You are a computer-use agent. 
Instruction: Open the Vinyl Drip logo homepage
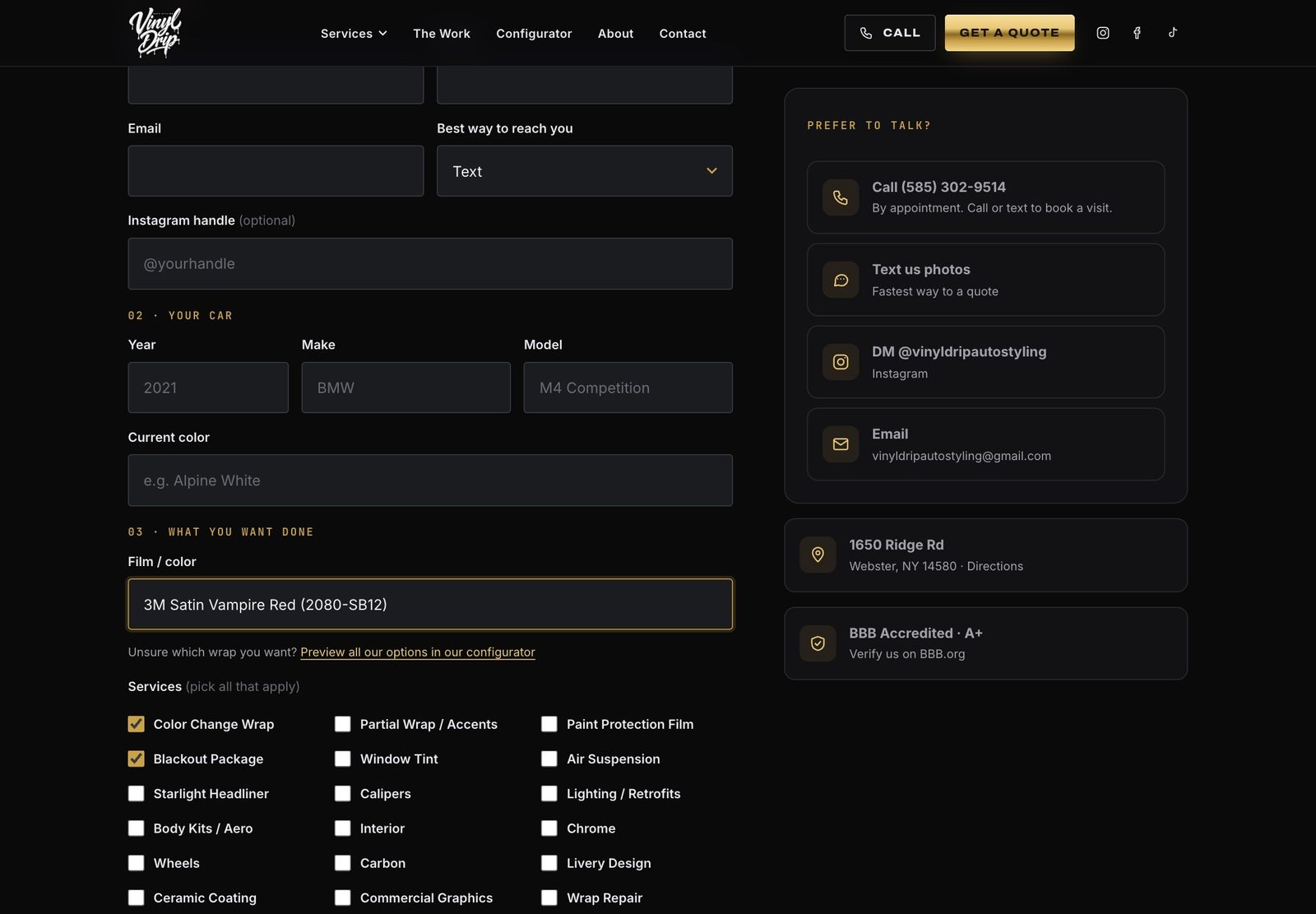(x=155, y=33)
